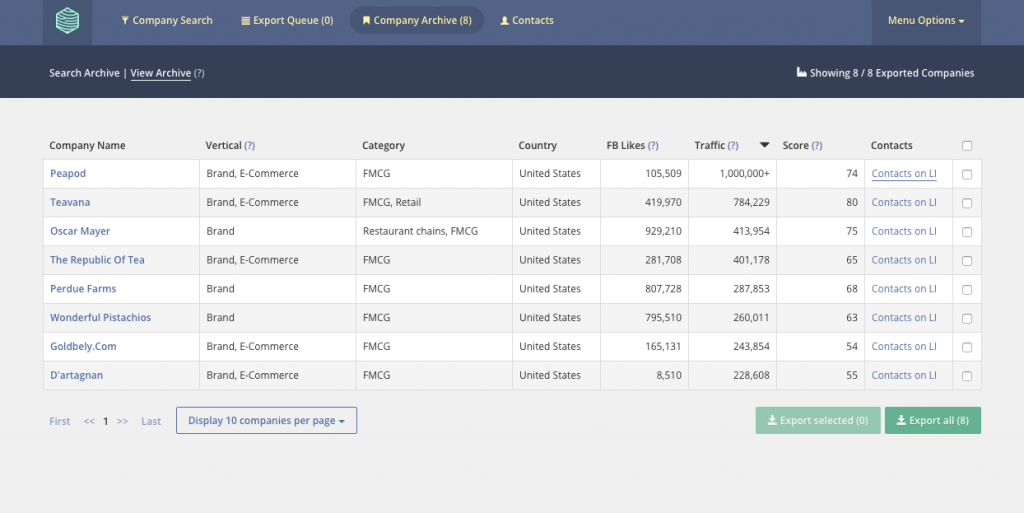The image size is (1024, 513).
Task: Click Traffic value 1,000,000+ for Peapod
Action: (x=744, y=174)
